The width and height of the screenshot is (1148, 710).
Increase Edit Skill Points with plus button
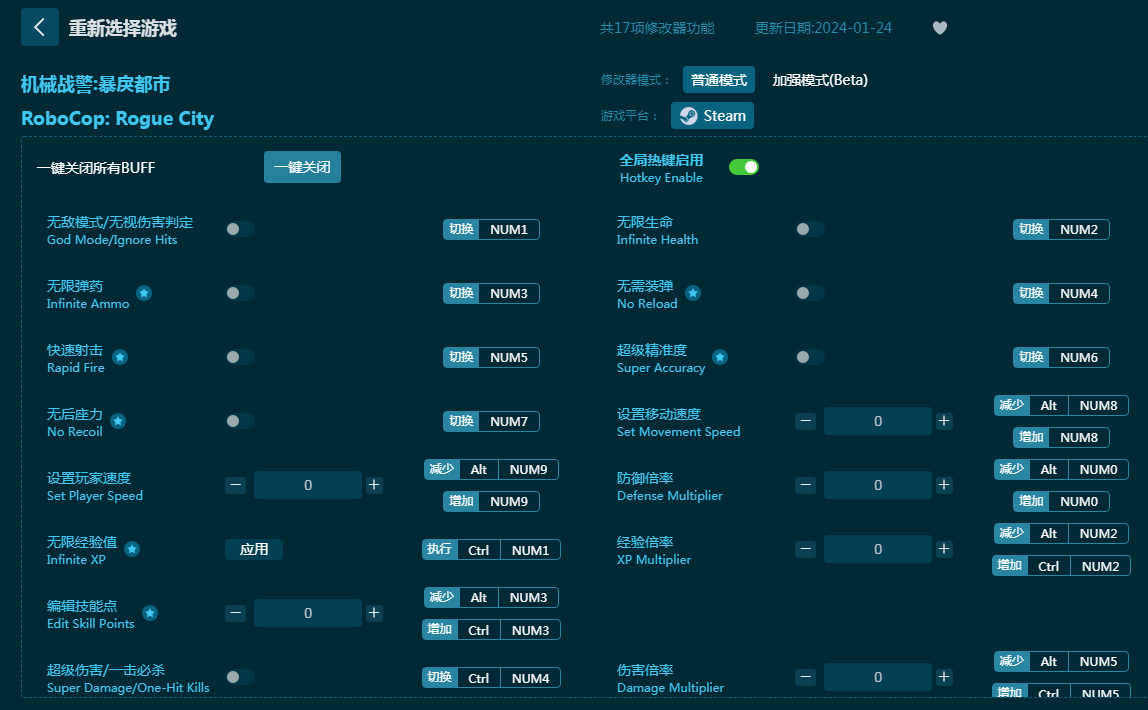tap(374, 613)
